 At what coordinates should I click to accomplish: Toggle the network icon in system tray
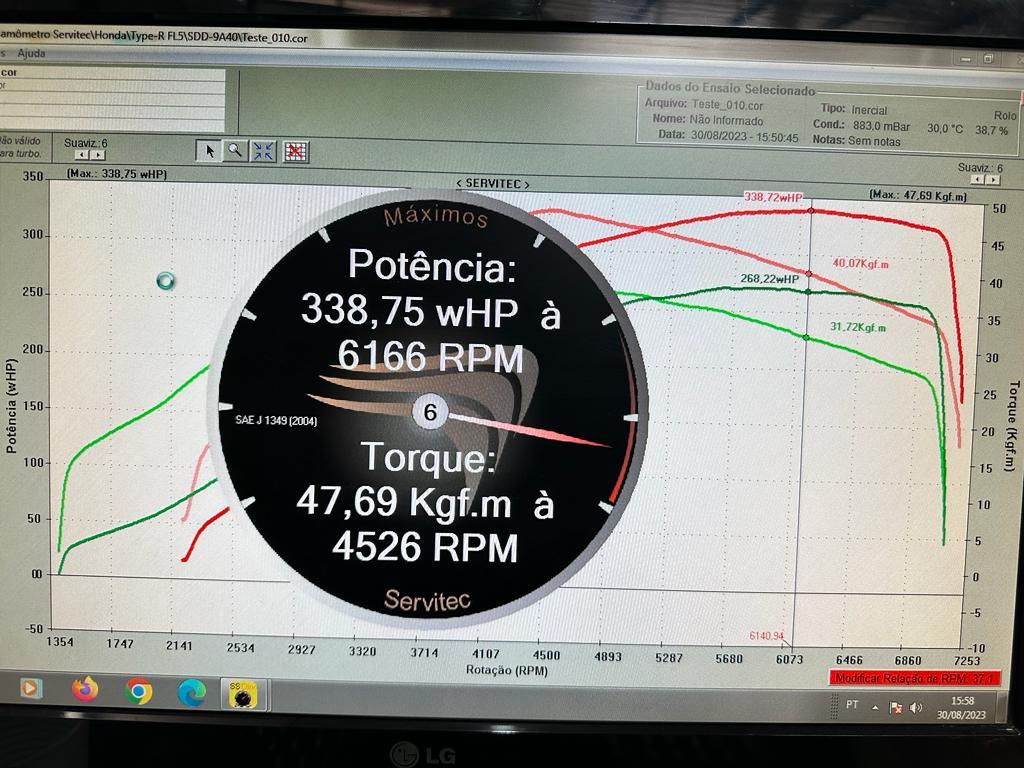coord(896,708)
